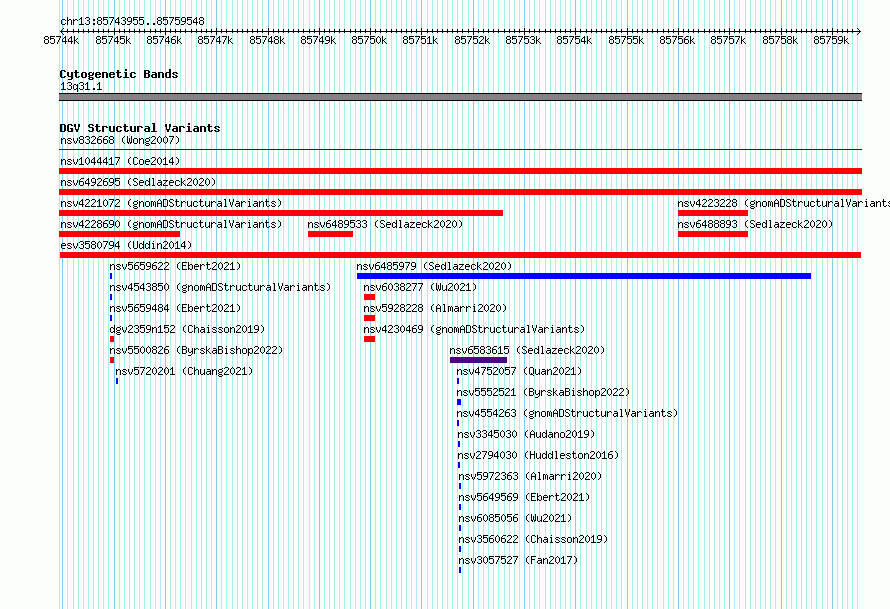
Task: Click nsv6488893 (Sedlazeck2020) label
Action: click(x=755, y=224)
